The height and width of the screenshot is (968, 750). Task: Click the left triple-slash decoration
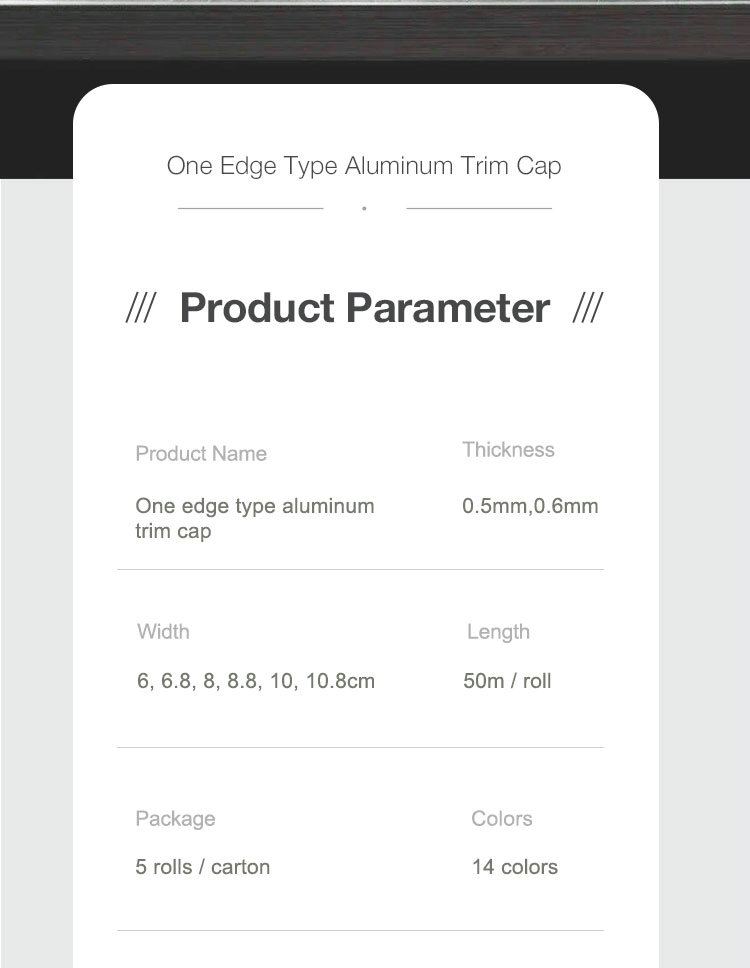point(139,309)
